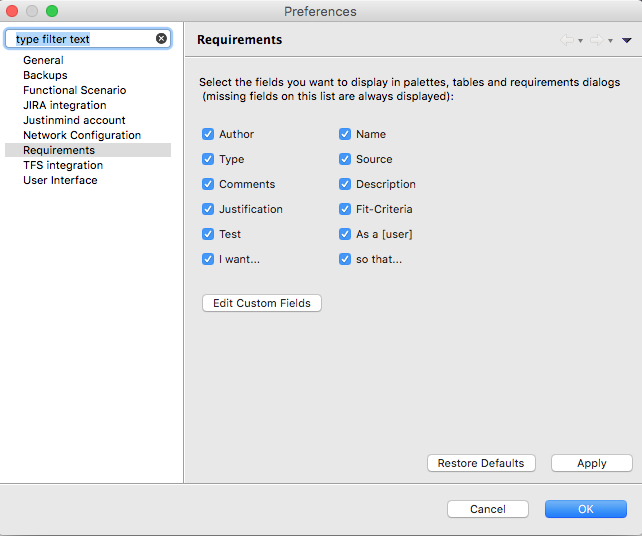Go to Network Configuration settings
This screenshot has width=642, height=536.
point(82,135)
